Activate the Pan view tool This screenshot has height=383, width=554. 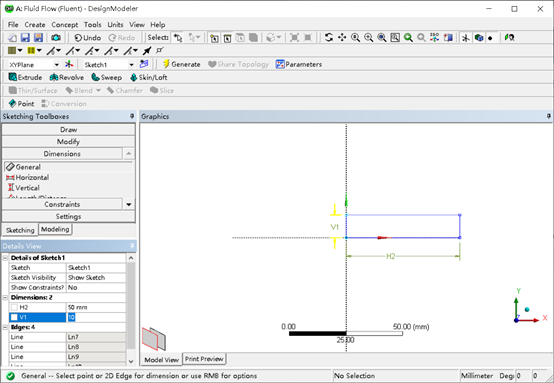342,37
